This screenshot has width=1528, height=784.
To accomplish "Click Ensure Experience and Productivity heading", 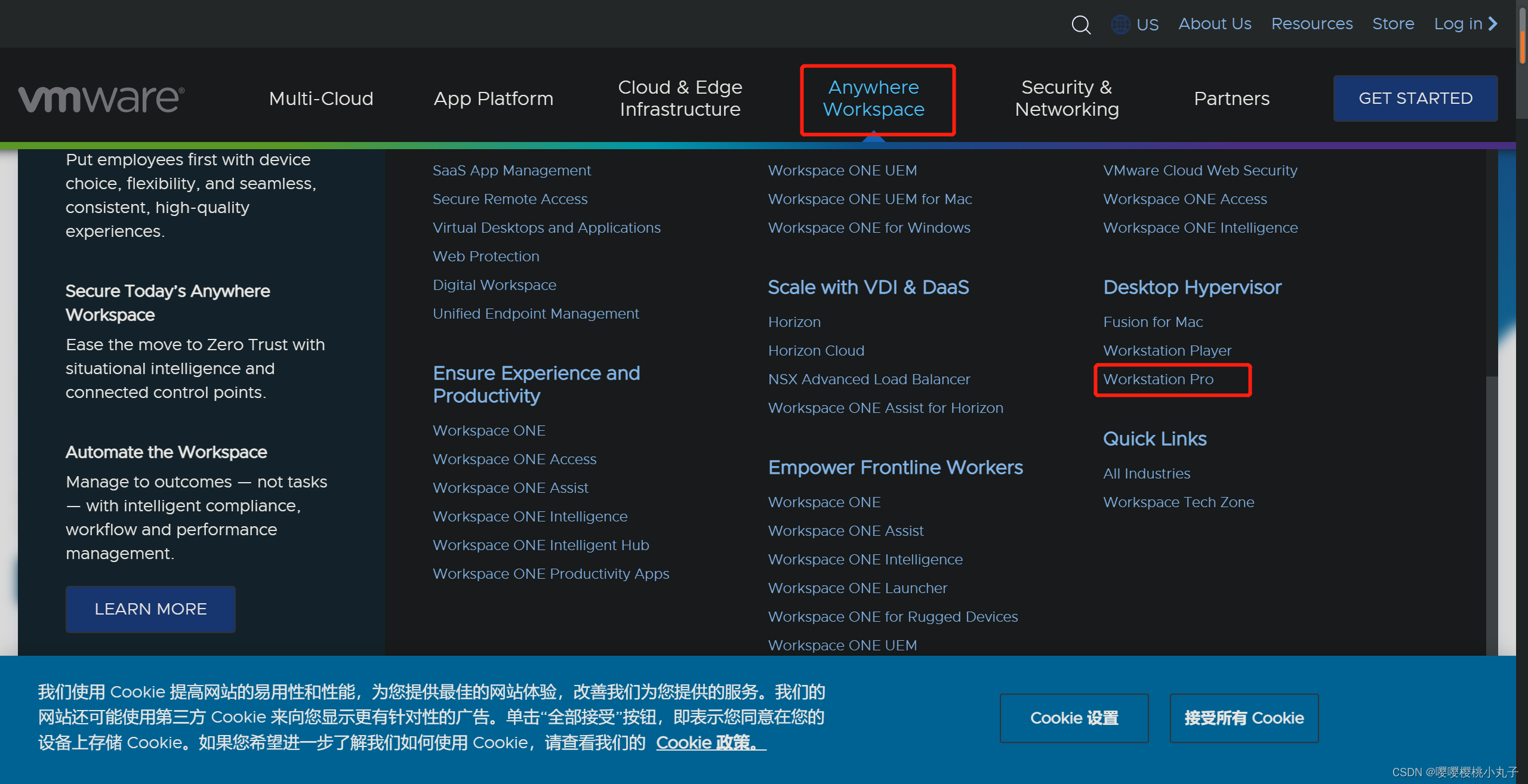I will click(x=536, y=385).
